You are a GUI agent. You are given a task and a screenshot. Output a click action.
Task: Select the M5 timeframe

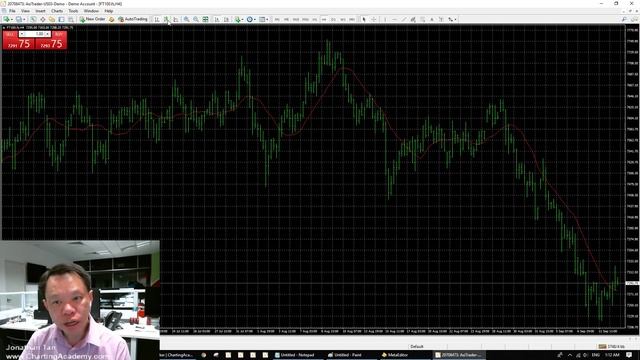286,19
